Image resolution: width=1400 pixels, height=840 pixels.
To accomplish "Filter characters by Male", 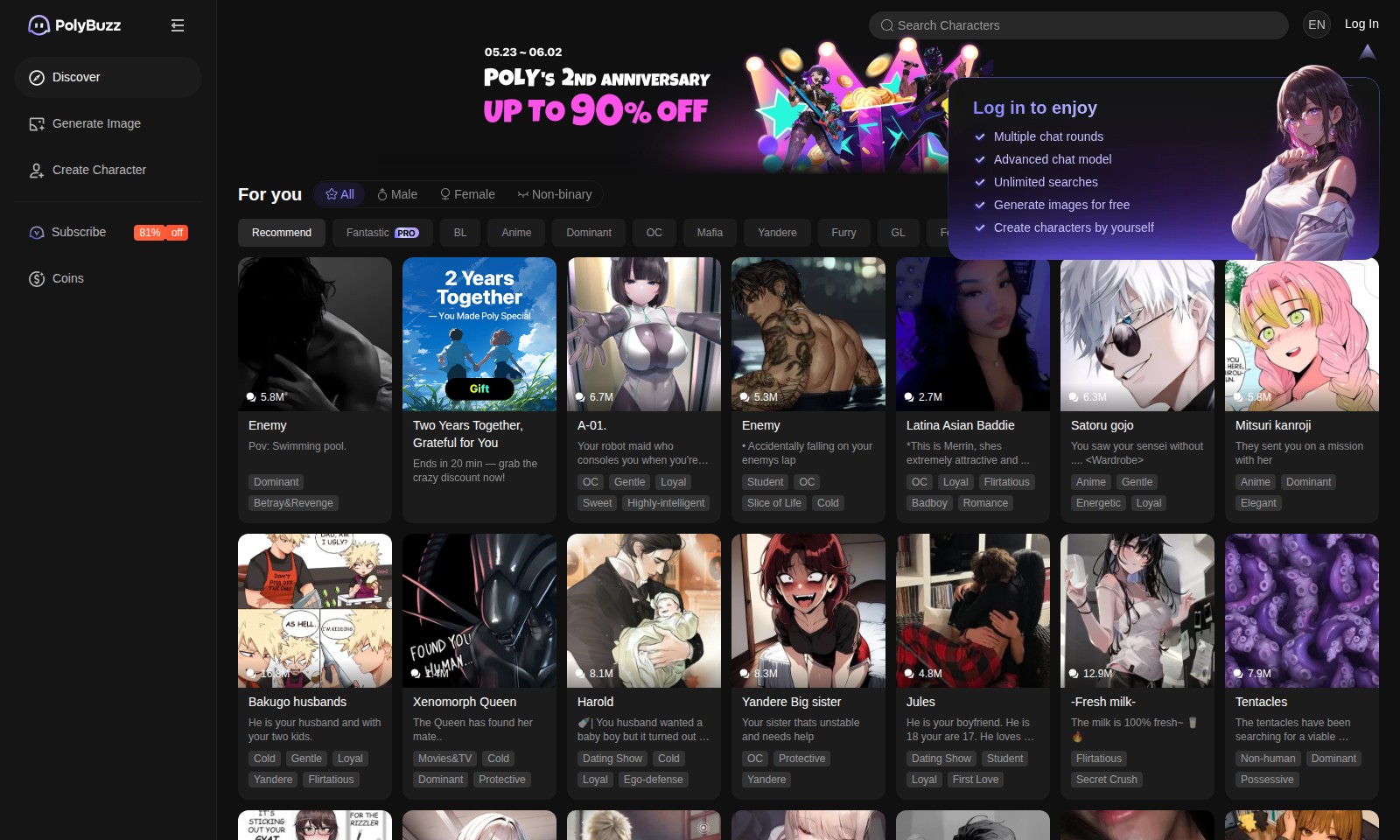I will click(x=396, y=194).
